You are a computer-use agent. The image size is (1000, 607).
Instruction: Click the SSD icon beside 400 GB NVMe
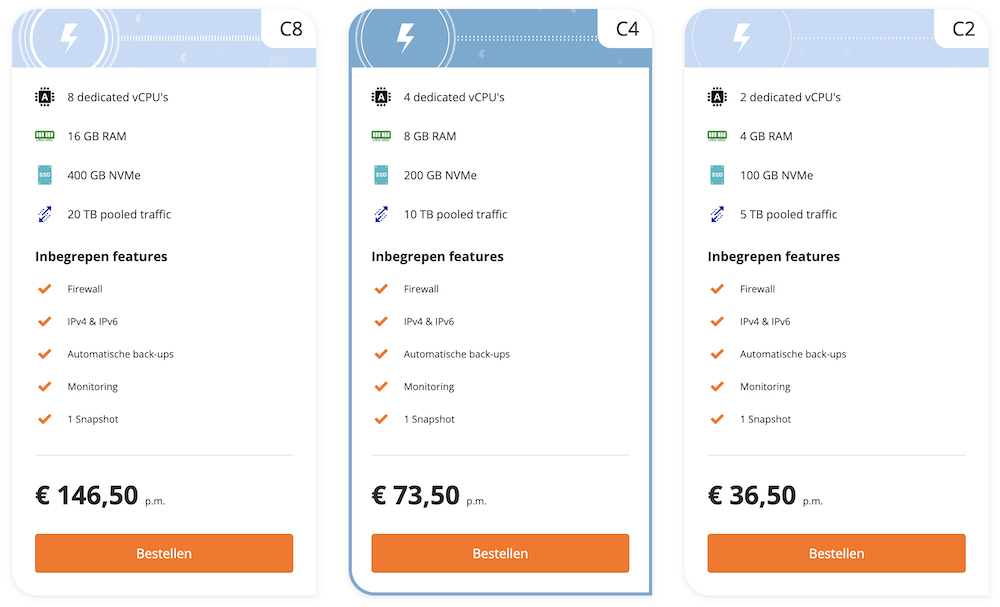pos(45,175)
